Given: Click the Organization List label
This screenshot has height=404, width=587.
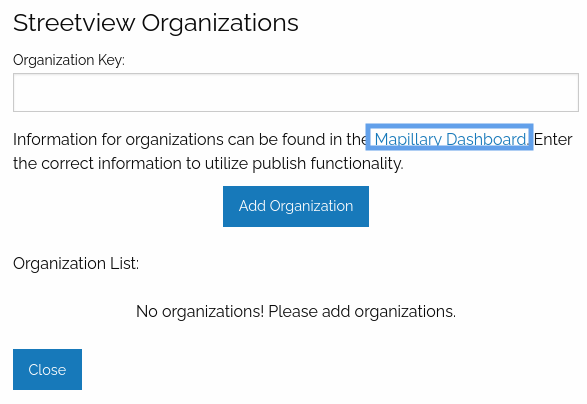Looking at the screenshot, I should pos(76,264).
